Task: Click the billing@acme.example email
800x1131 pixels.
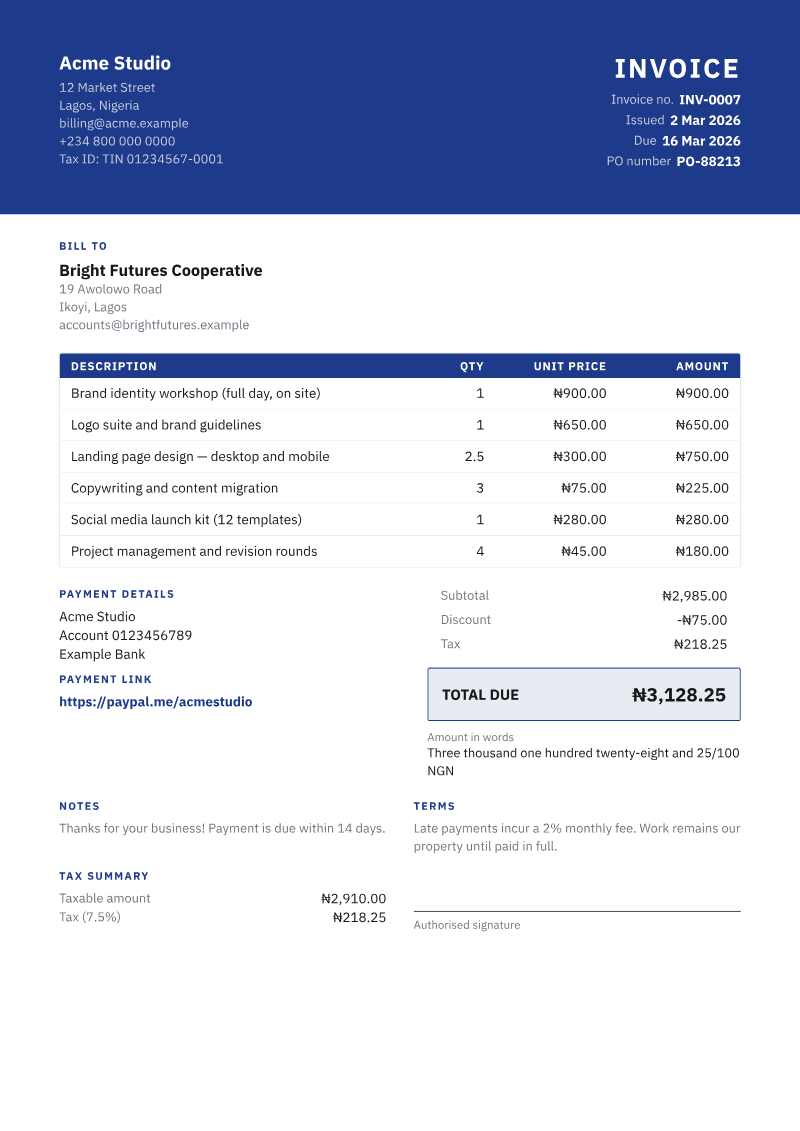Action: [123, 123]
